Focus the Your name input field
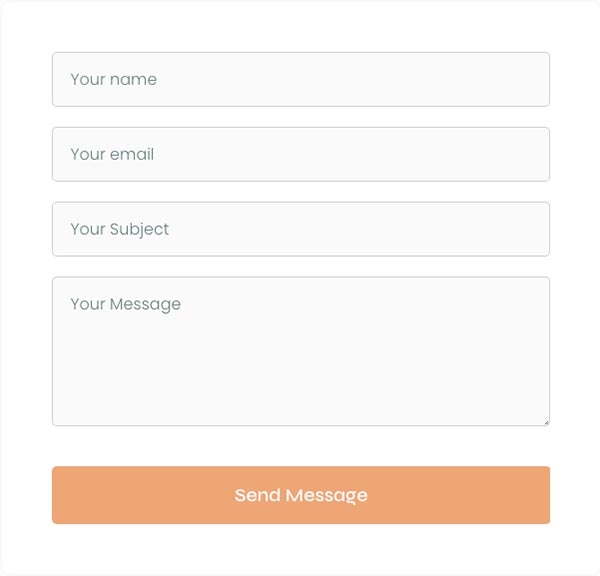Image resolution: width=600 pixels, height=576 pixels. [300, 79]
